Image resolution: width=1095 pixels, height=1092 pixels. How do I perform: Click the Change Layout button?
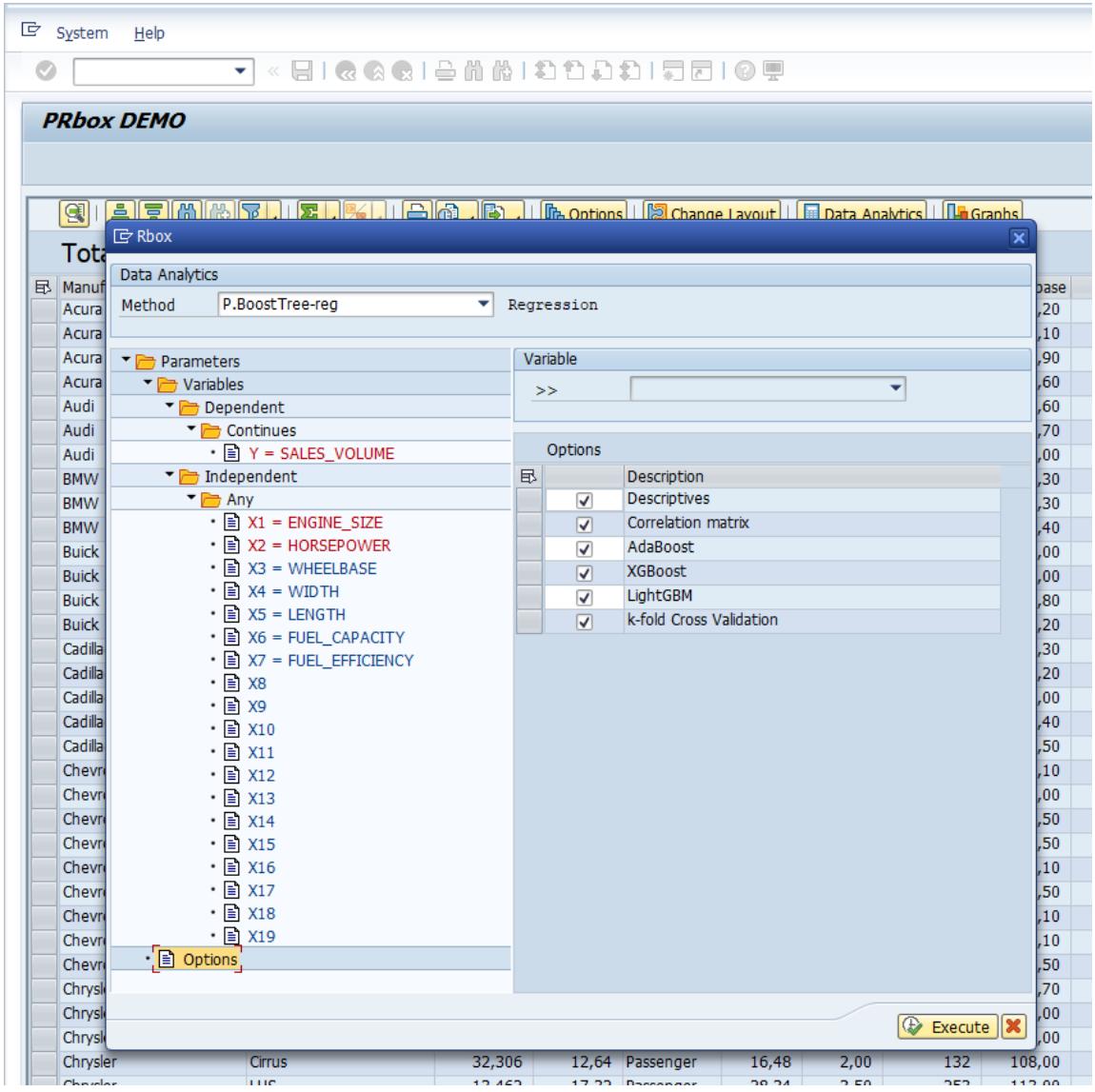(x=712, y=213)
